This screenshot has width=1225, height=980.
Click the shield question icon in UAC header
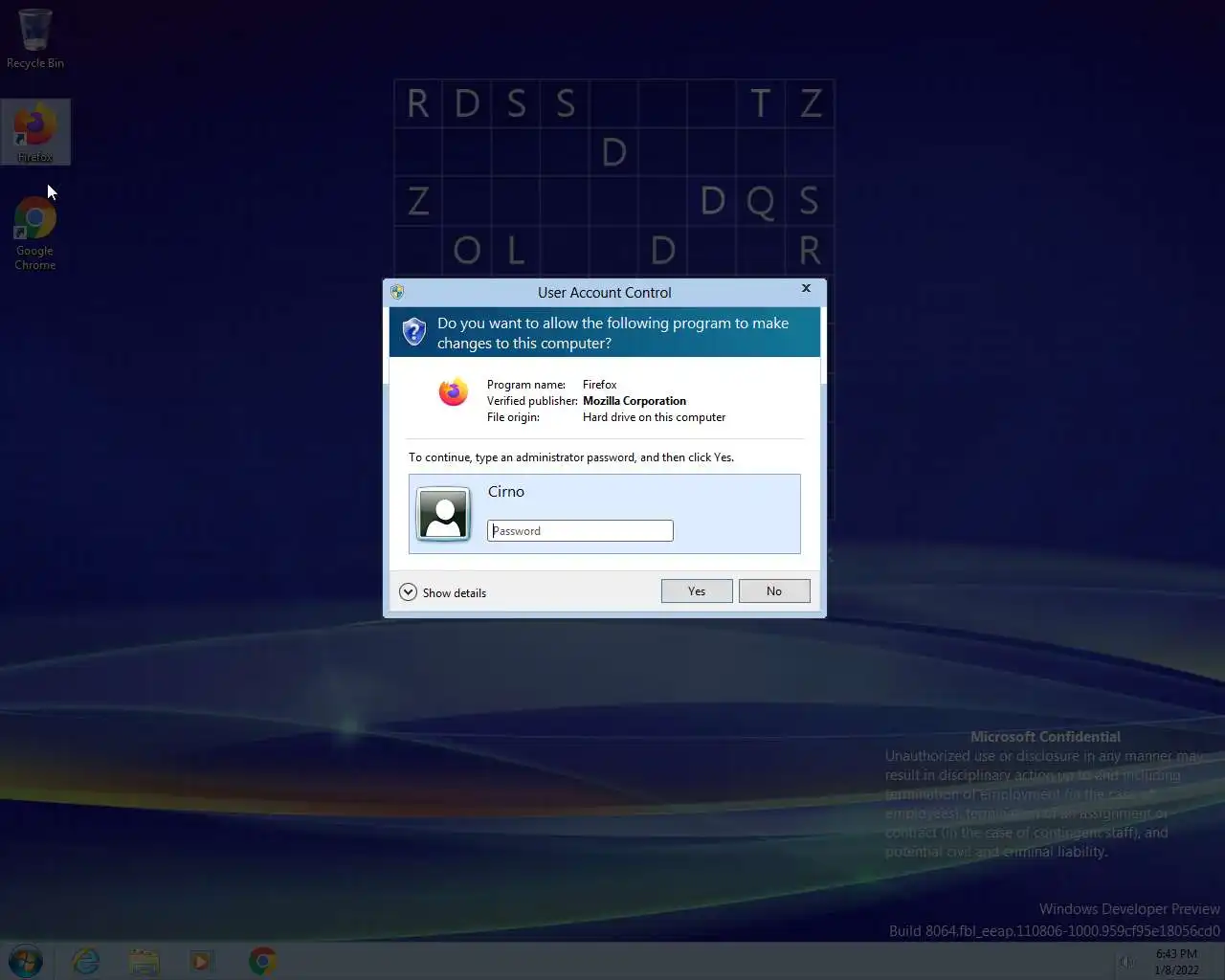click(x=413, y=331)
